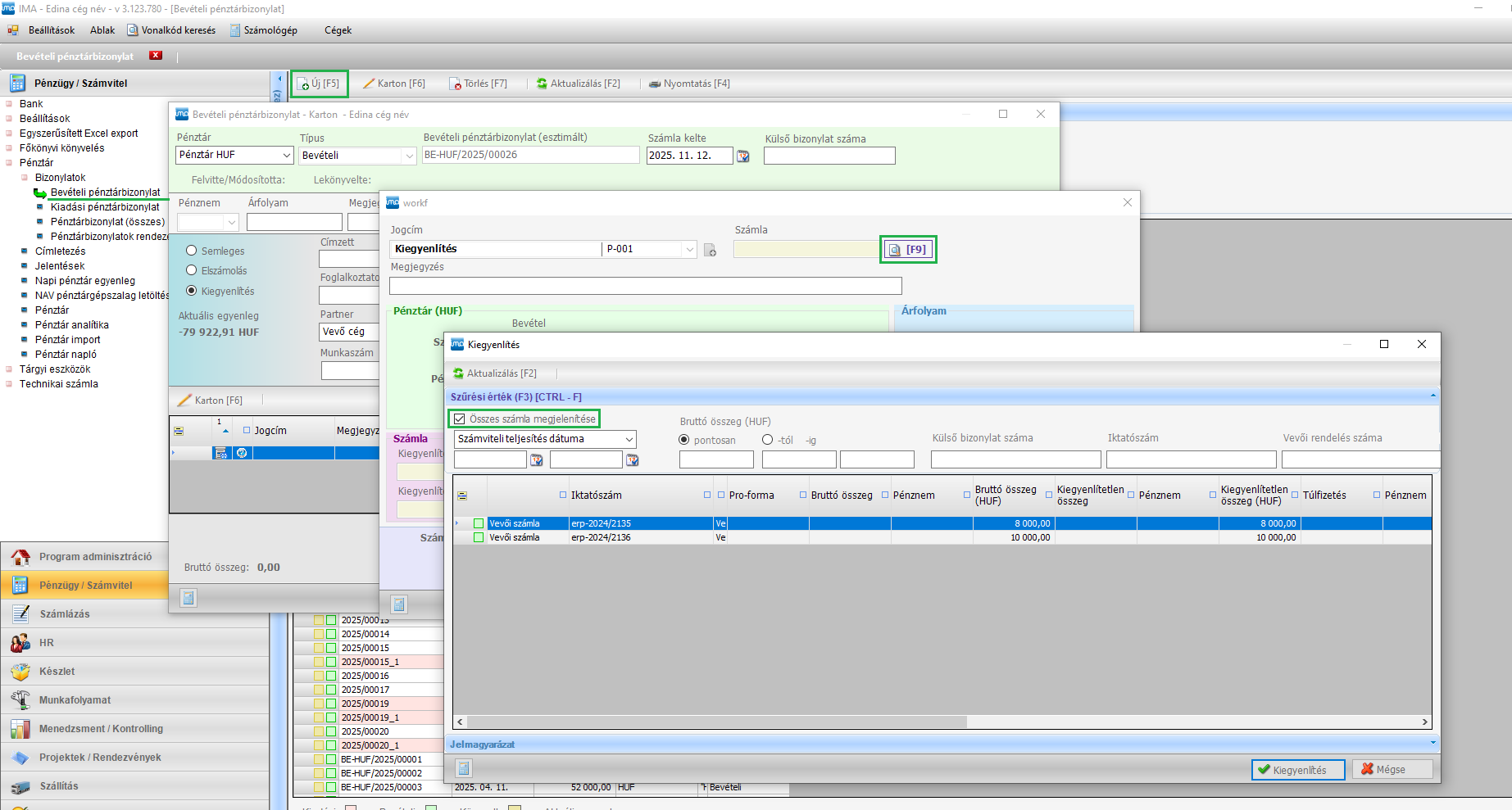The image size is (1512, 810).
Task: Click the Nyomtatás [F4] print icon
Action: pos(655,84)
